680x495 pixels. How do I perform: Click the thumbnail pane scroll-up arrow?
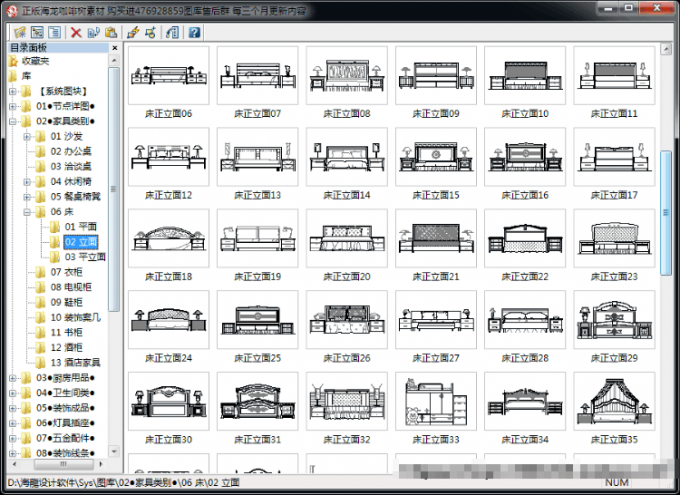(666, 49)
